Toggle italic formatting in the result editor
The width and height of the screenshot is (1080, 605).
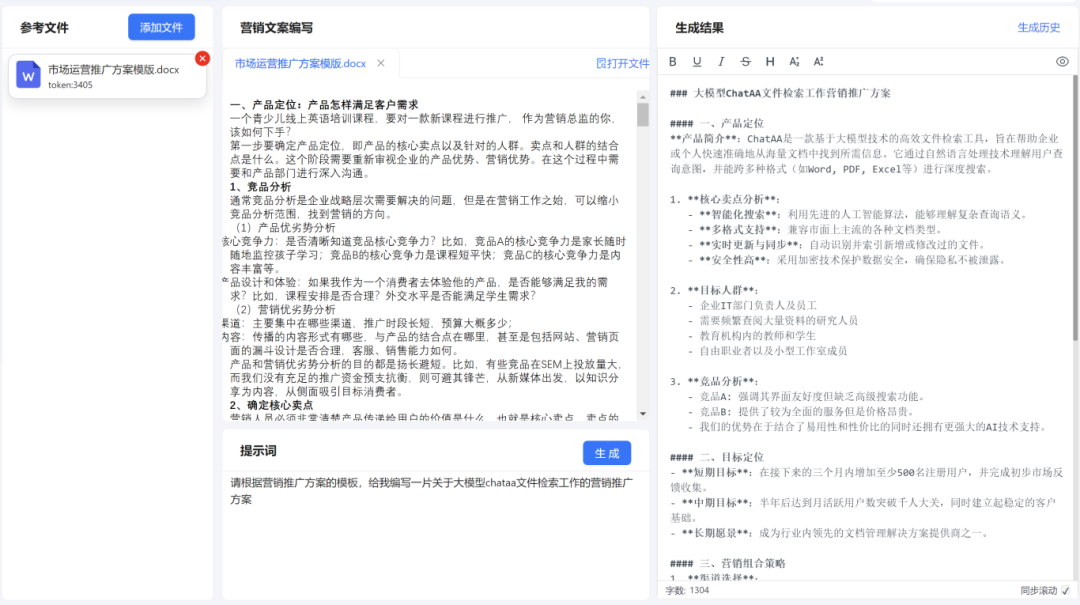click(x=721, y=61)
